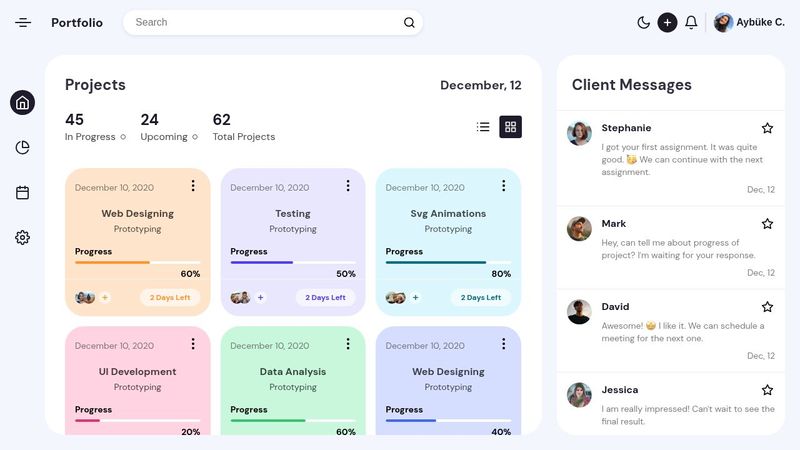Open options menu on Svg Animations card

pyautogui.click(x=504, y=186)
